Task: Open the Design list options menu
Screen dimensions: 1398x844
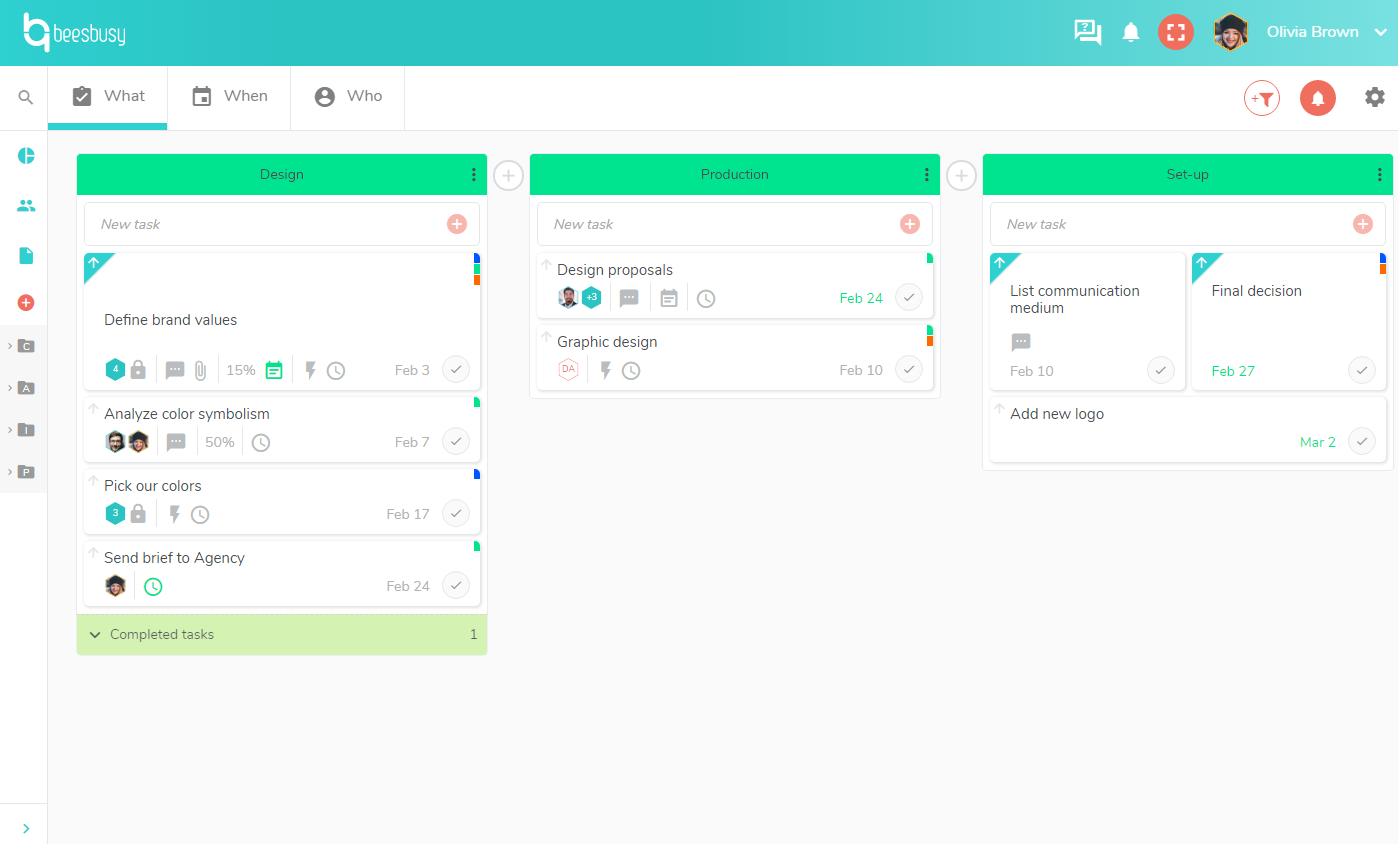Action: 474,174
